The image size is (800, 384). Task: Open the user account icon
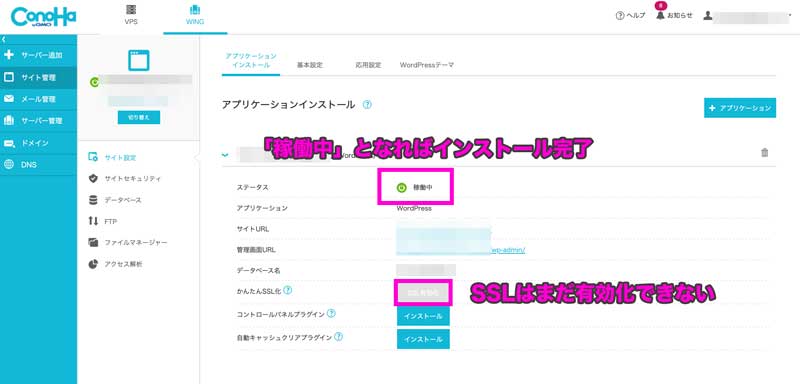point(707,15)
